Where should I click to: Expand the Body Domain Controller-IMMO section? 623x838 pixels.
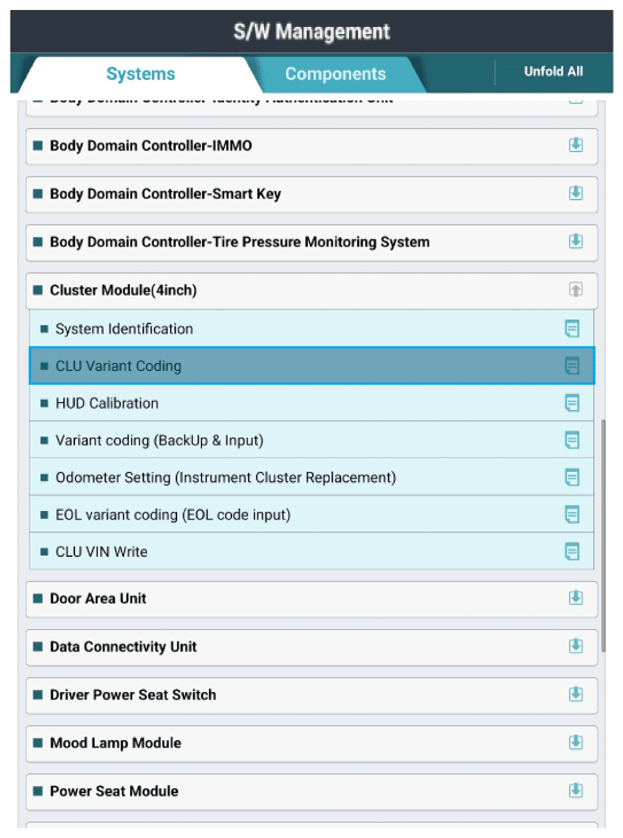click(575, 145)
